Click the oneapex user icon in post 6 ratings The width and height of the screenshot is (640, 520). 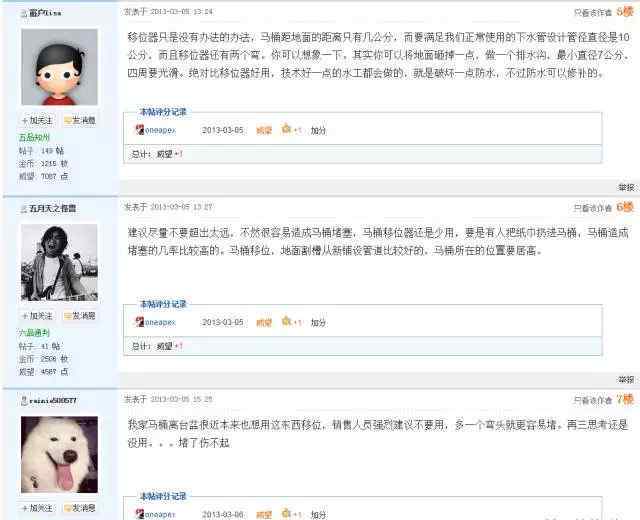coord(140,322)
